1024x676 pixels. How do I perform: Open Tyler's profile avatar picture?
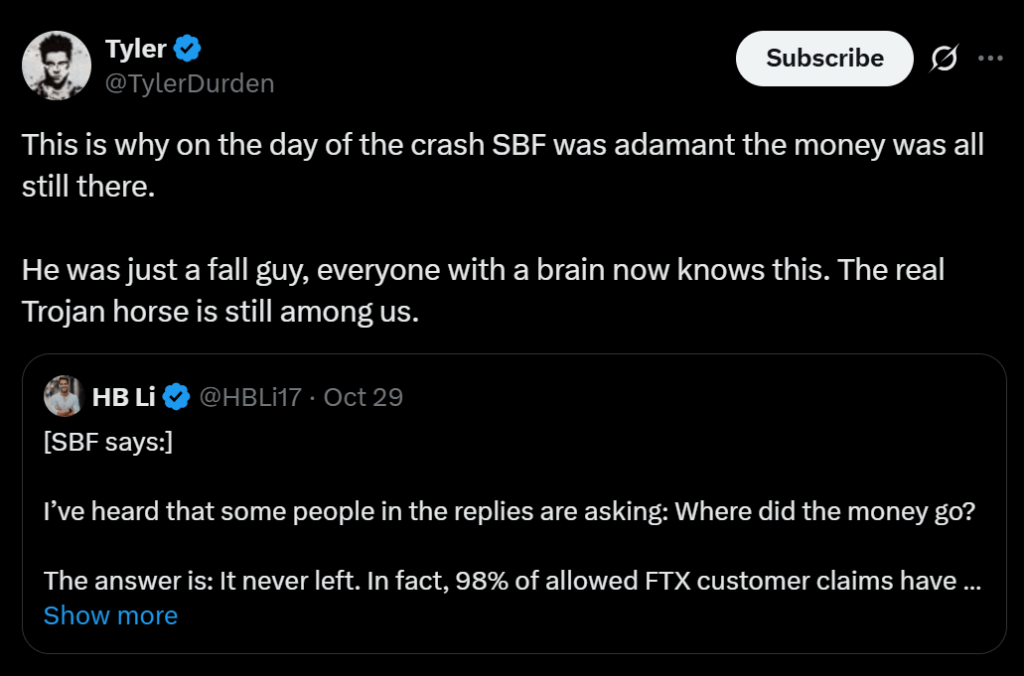point(57,65)
